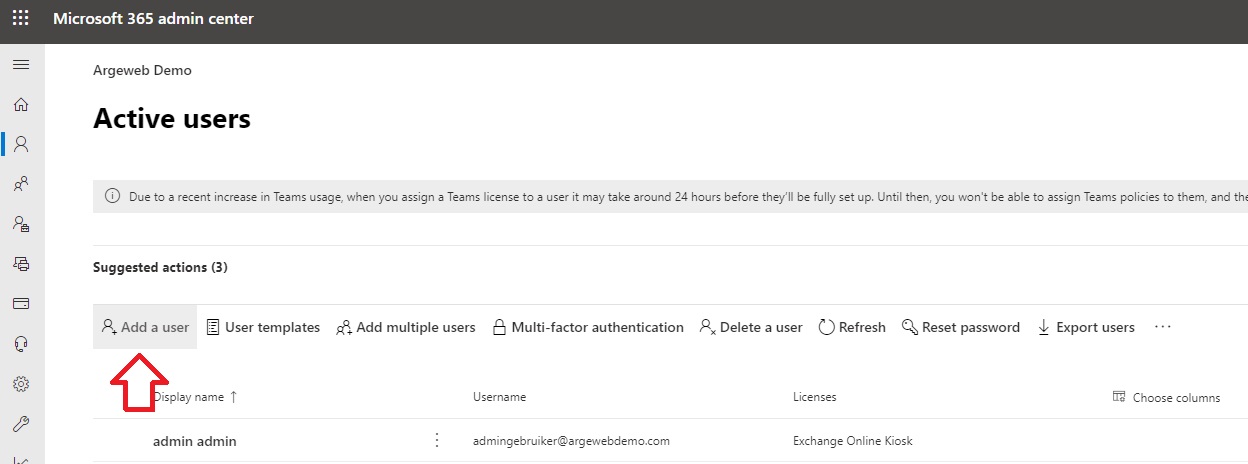Image resolution: width=1248 pixels, height=464 pixels.
Task: Click the Teams usage info icon
Action: [x=112, y=197]
